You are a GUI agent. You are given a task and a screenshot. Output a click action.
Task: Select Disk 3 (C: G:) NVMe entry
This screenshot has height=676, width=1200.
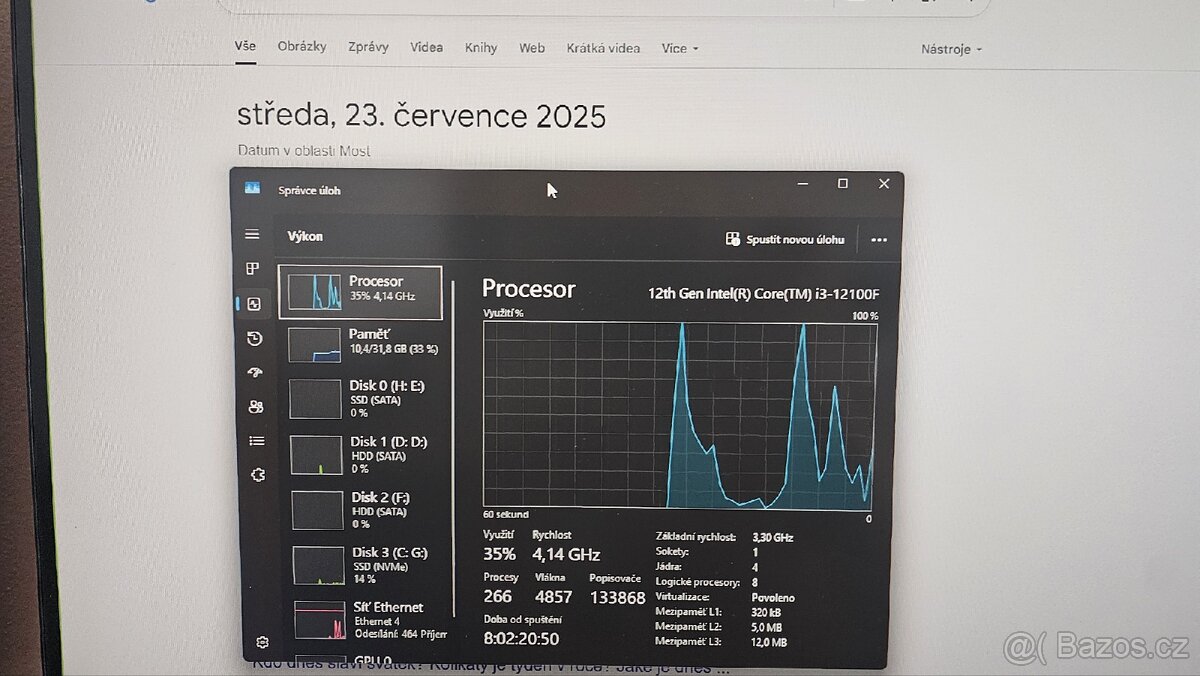pyautogui.click(x=369, y=565)
